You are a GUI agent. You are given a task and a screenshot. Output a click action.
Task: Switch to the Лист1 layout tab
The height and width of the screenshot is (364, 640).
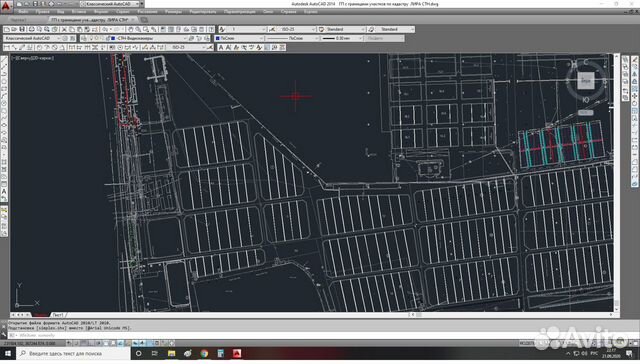pyautogui.click(x=58, y=315)
